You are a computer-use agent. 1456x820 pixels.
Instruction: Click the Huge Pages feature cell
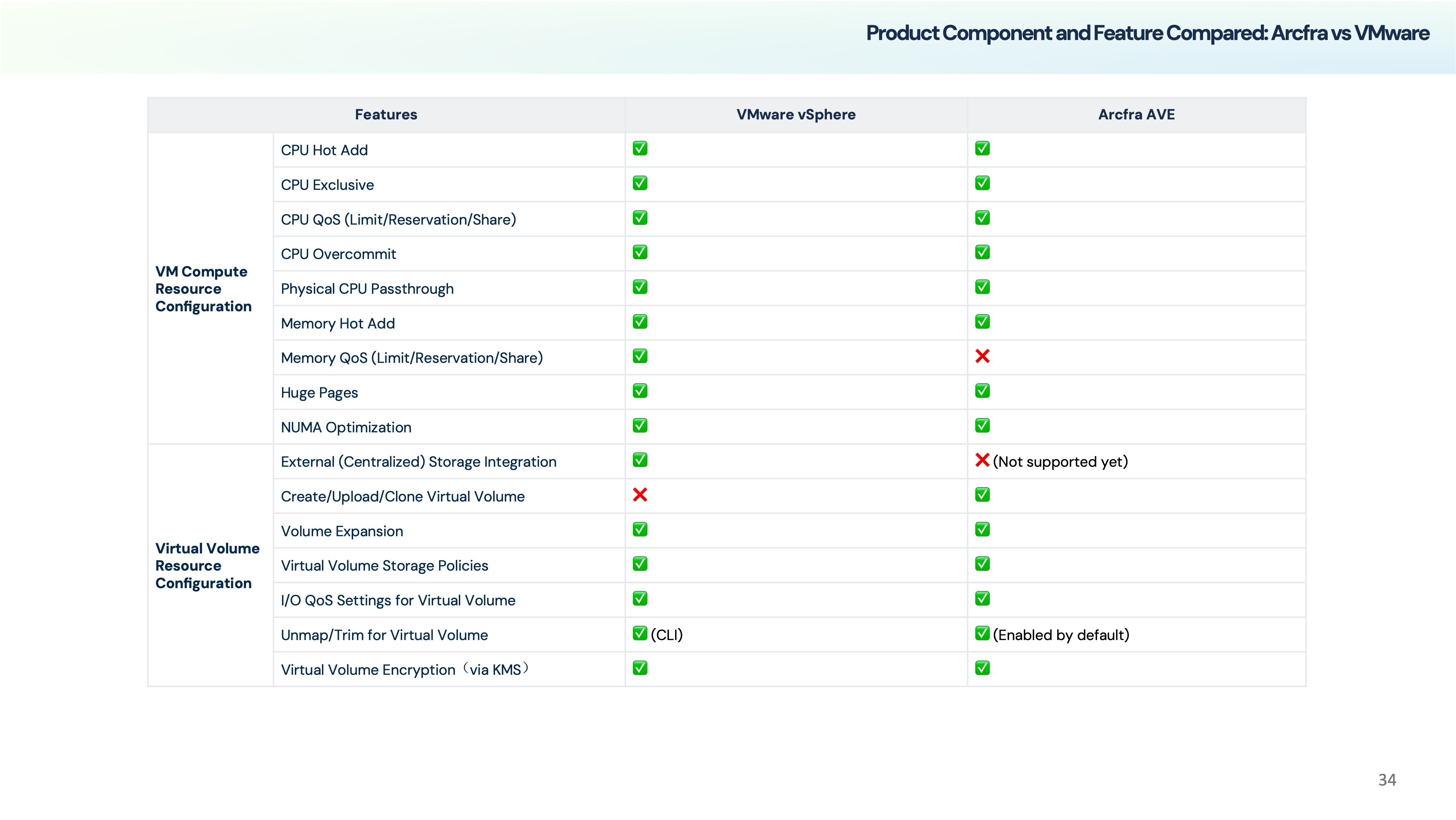click(x=449, y=393)
